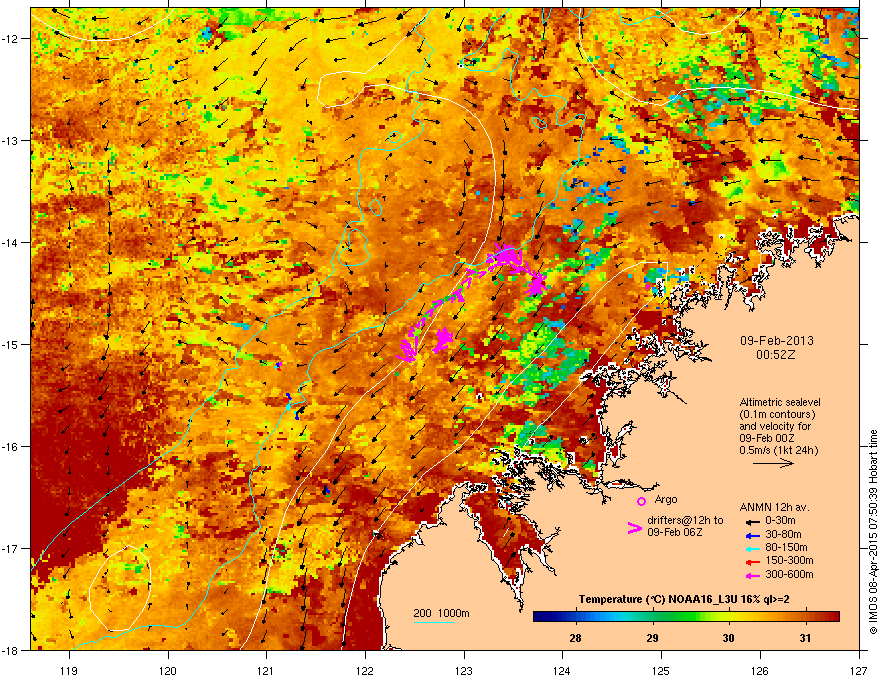Click the cyan 200 1000m depth contour legend line
880x680 pixels.
pos(433,622)
